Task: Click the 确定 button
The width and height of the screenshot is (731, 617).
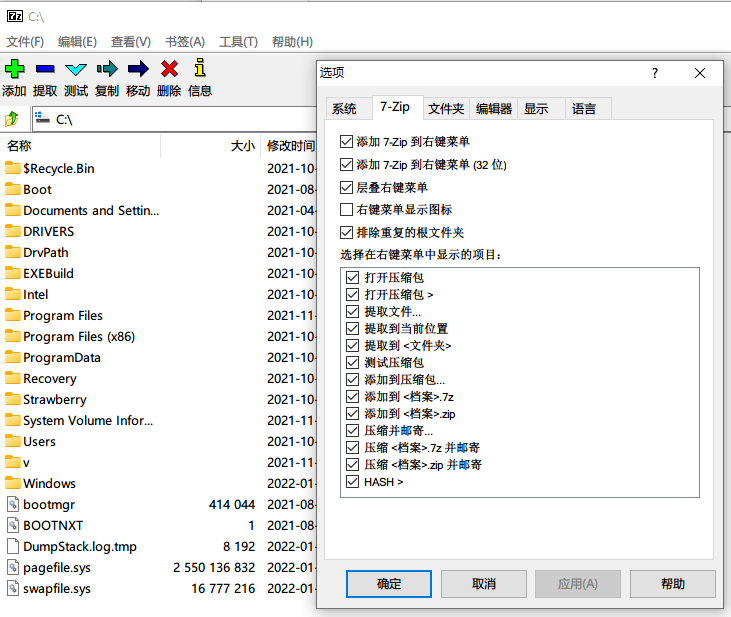Action: 389,583
